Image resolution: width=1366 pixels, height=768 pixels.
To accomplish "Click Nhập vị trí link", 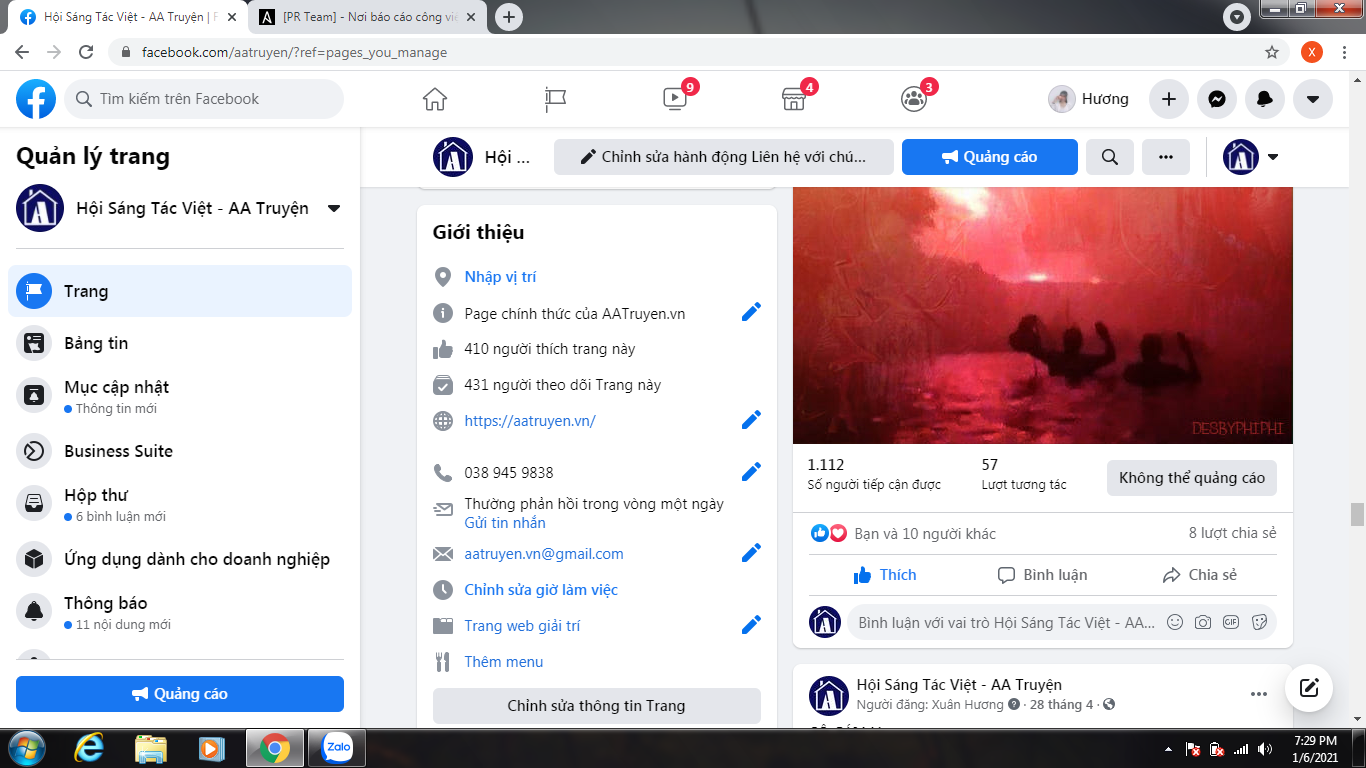I will click(x=500, y=277).
